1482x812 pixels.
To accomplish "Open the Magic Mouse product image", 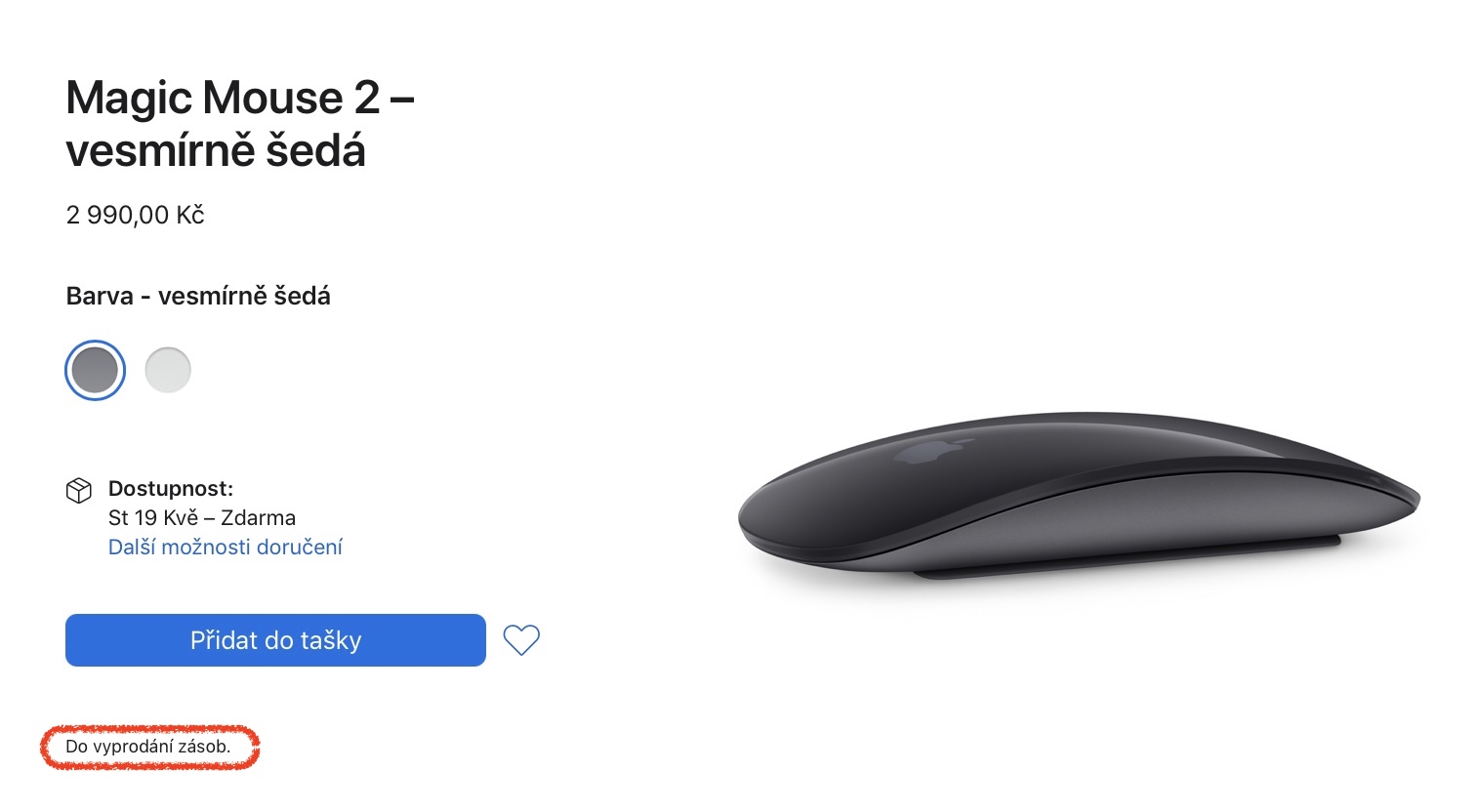I will pyautogui.click(x=1079, y=498).
